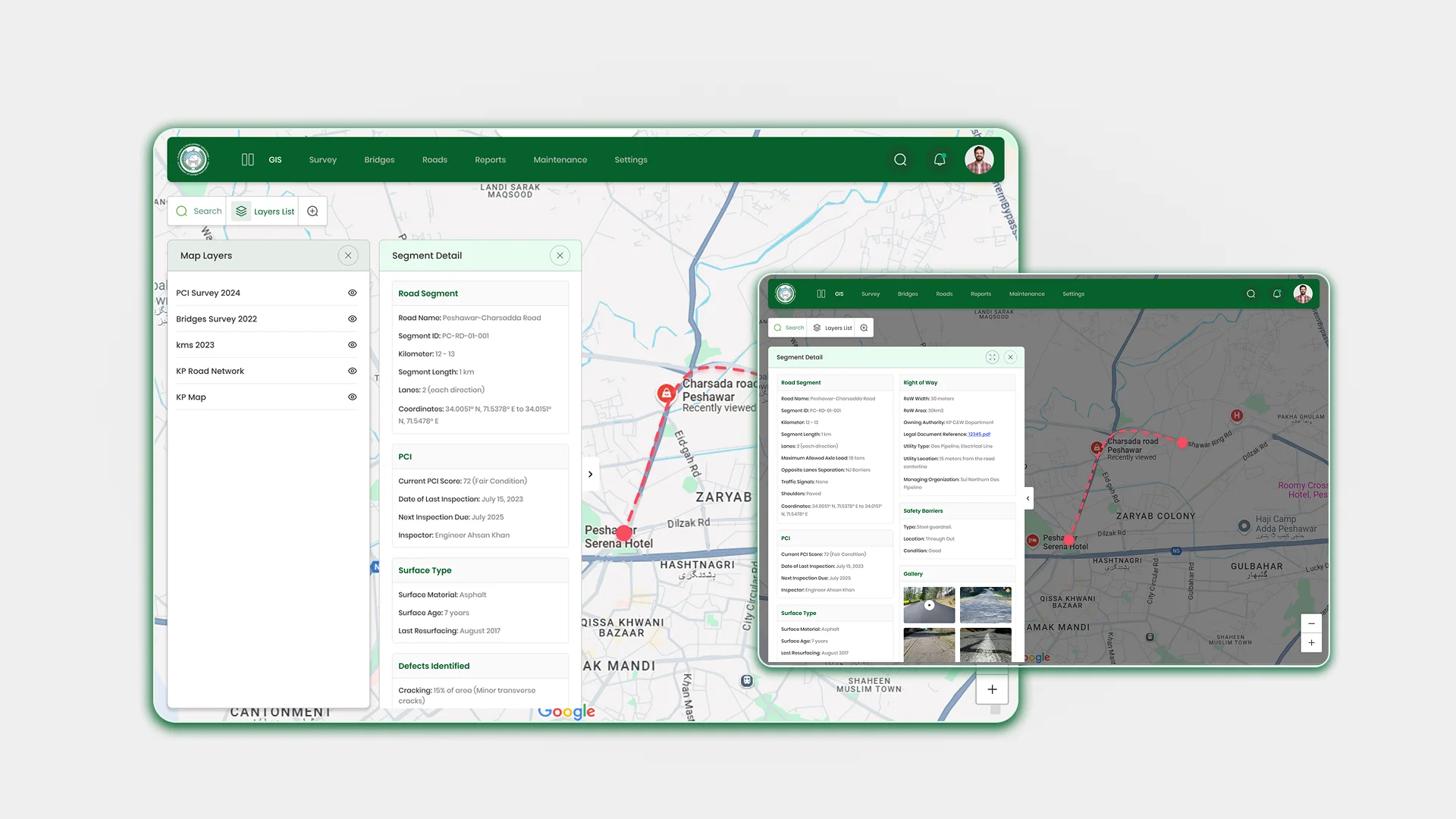Screen dimensions: 1456x819
Task: Click the Haji Camp Adda marker on small map
Action: click(1244, 526)
